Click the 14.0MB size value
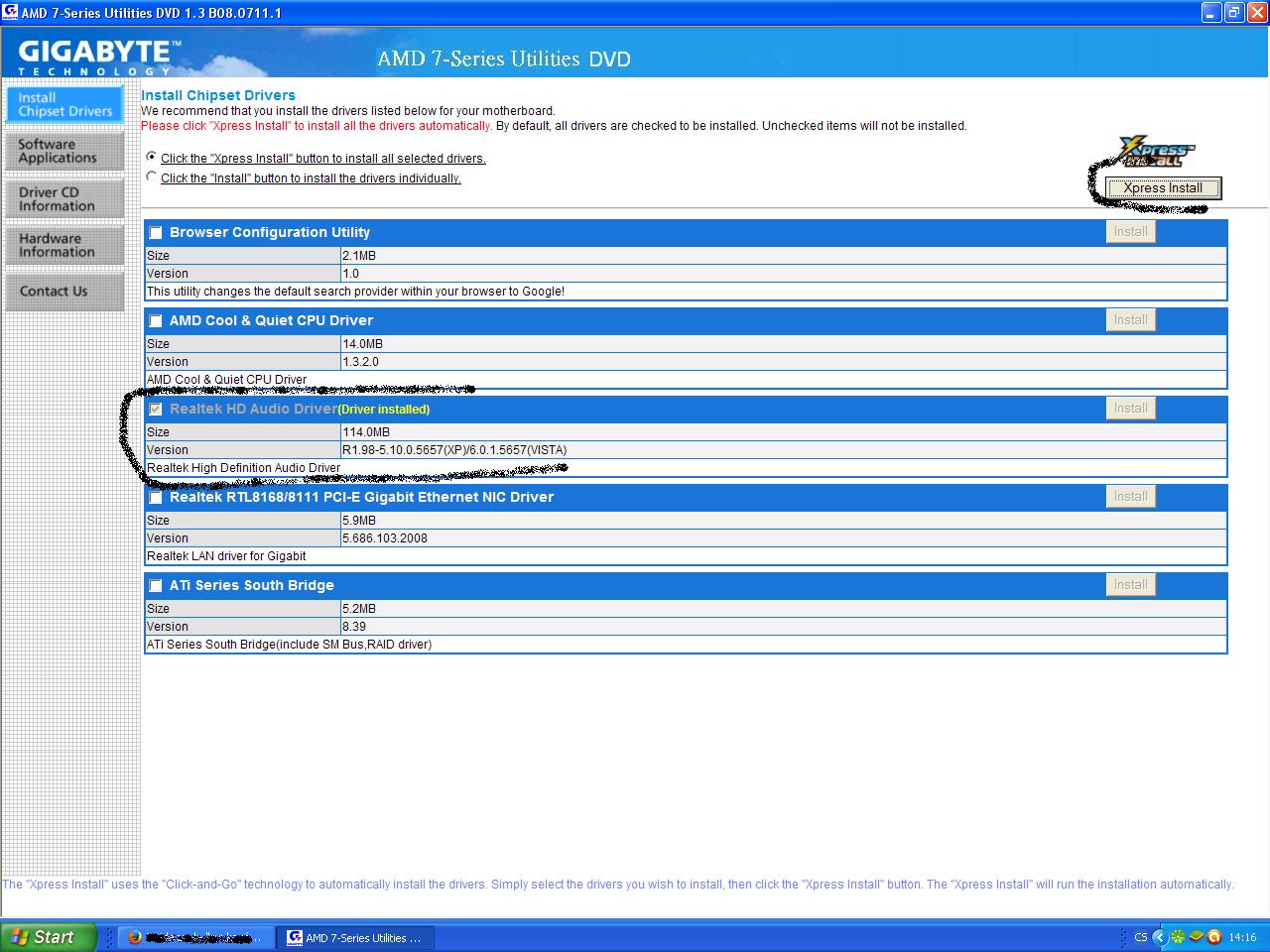 (x=362, y=344)
